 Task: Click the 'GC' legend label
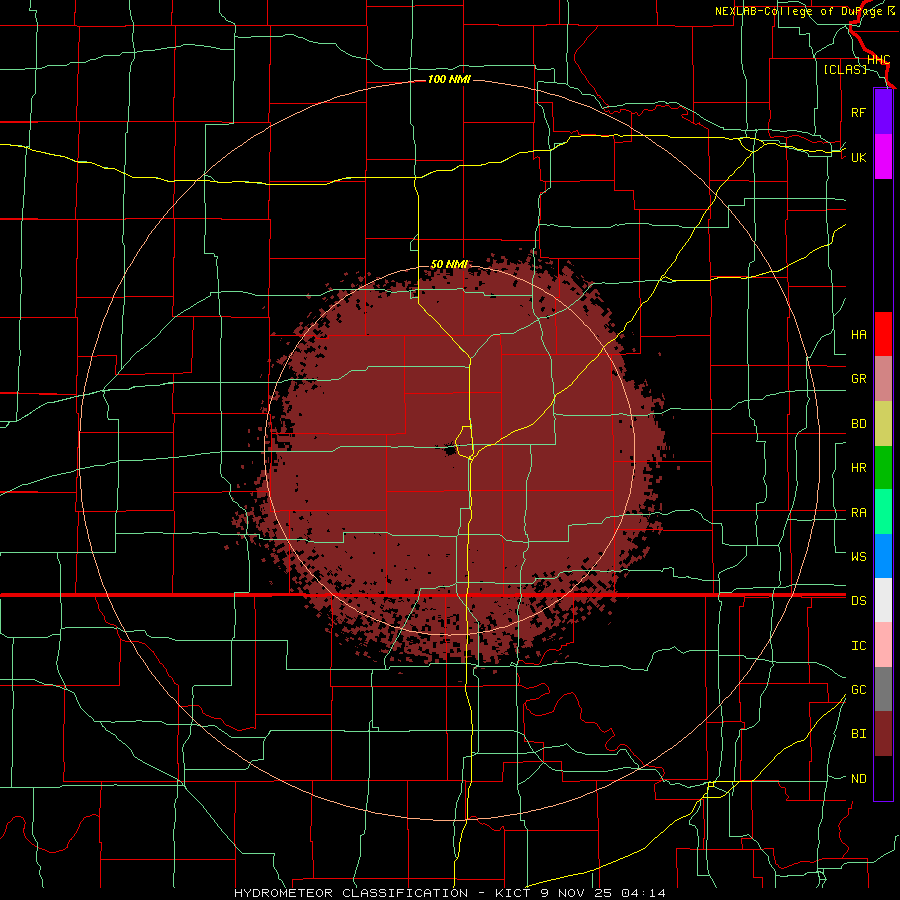click(x=858, y=689)
